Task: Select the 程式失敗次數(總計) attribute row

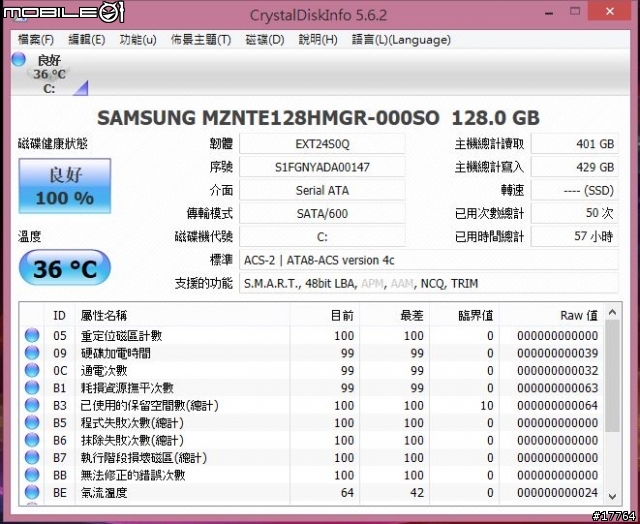Action: pyautogui.click(x=312, y=423)
